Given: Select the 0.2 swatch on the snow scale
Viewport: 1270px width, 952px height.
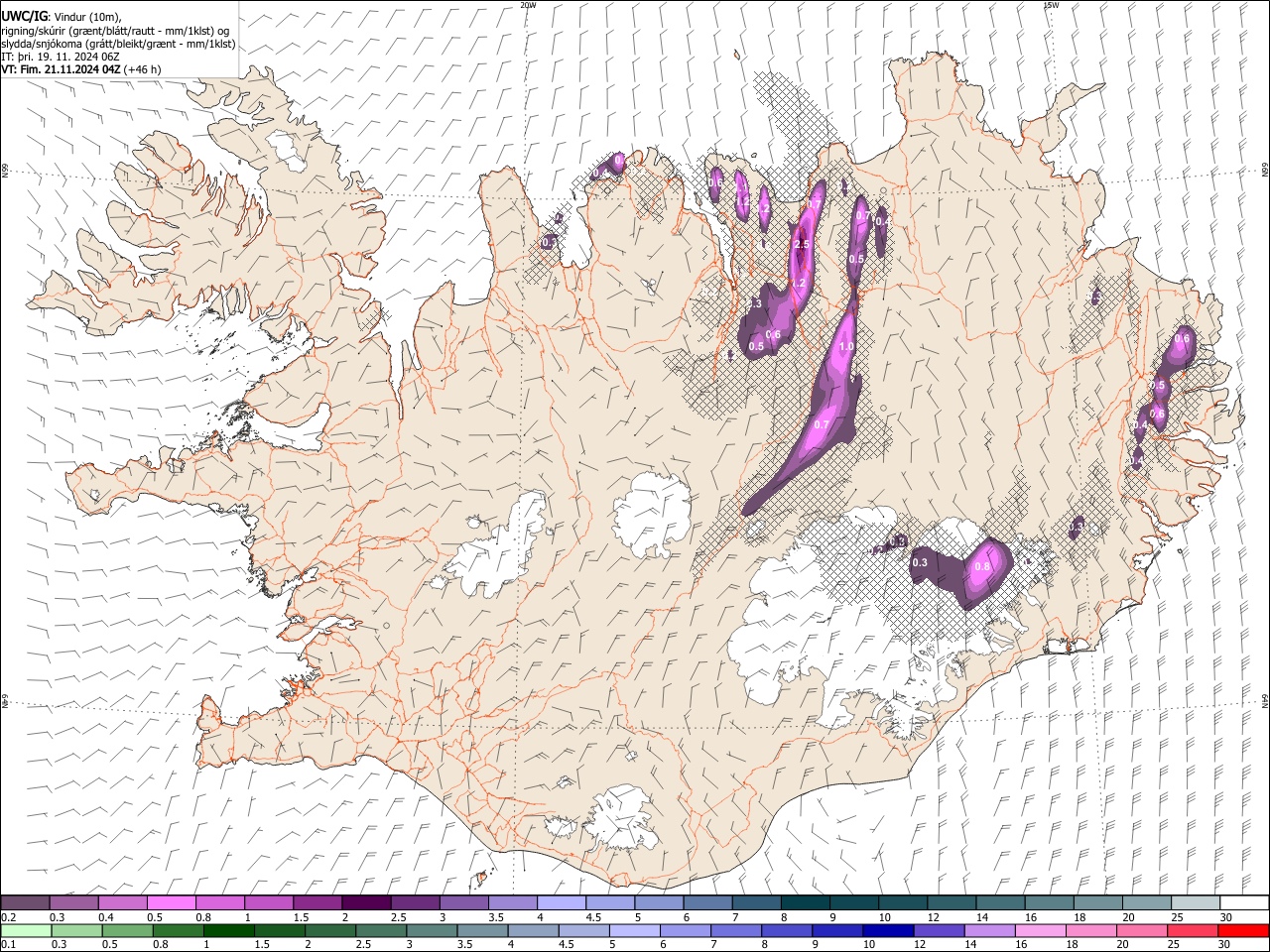Looking at the screenshot, I should click(26, 903).
